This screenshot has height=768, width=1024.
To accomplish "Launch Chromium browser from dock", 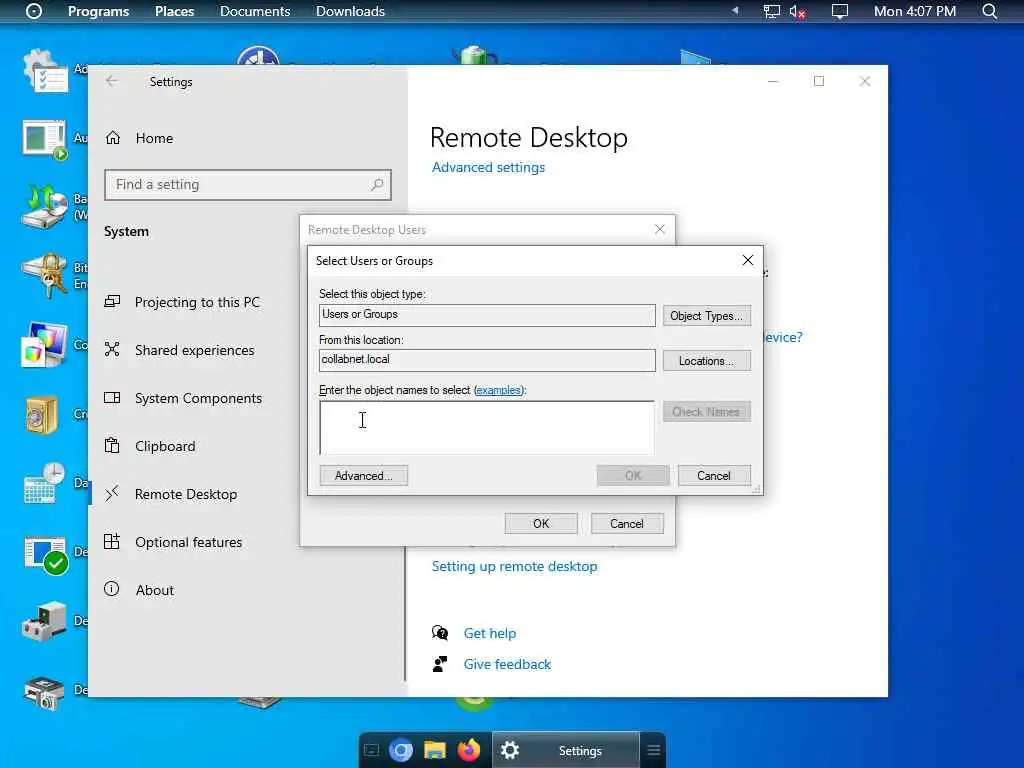I will click(x=401, y=750).
